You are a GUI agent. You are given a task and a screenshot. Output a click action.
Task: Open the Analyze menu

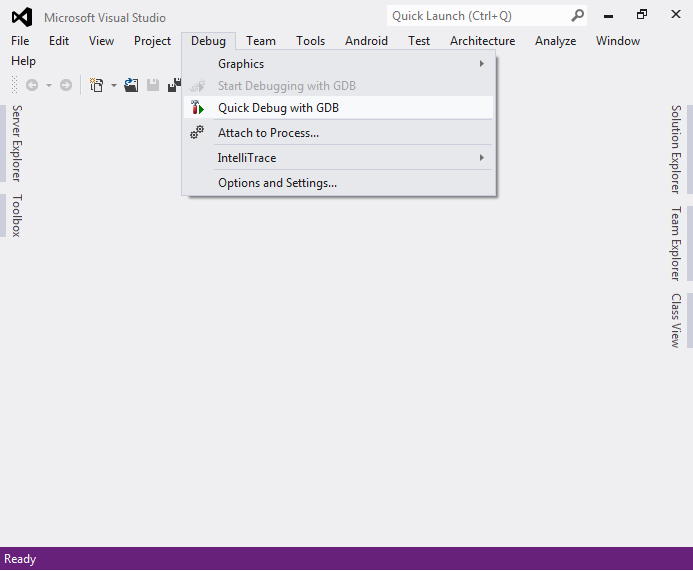coord(556,41)
